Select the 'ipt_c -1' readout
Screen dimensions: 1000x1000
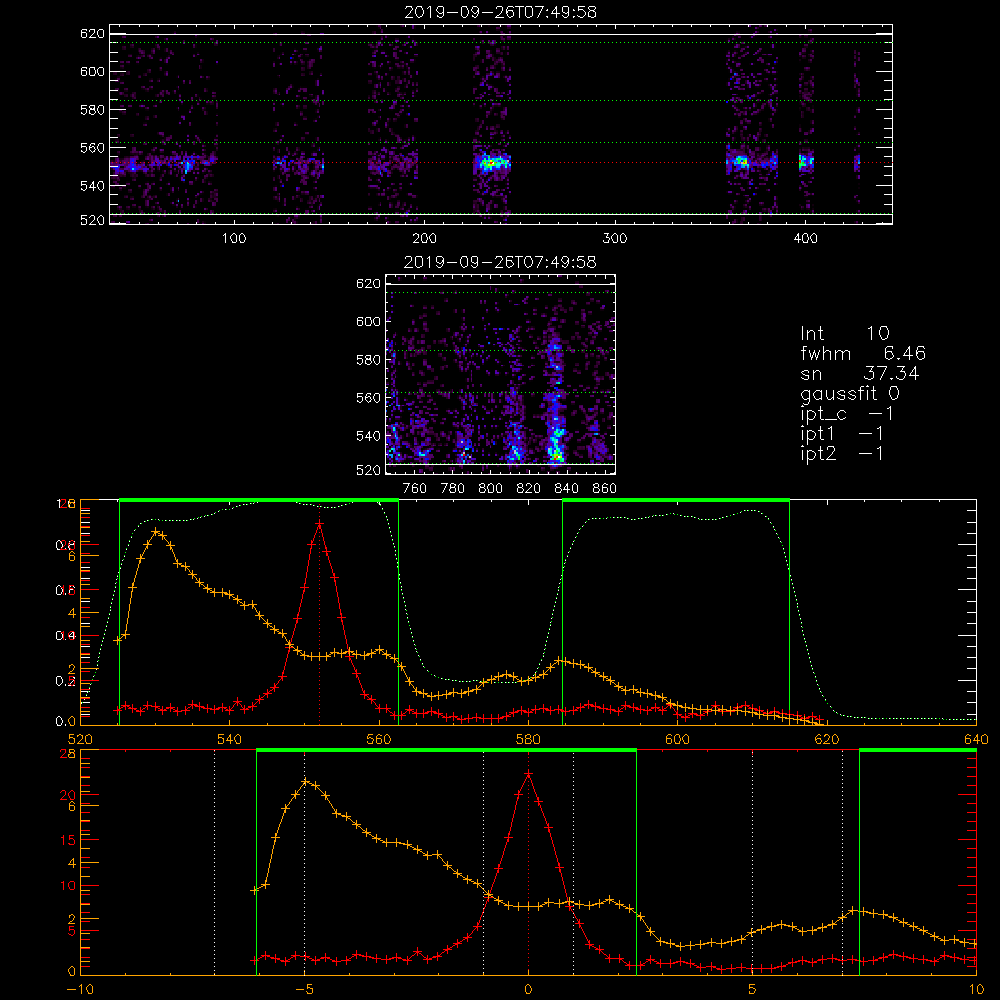click(847, 414)
